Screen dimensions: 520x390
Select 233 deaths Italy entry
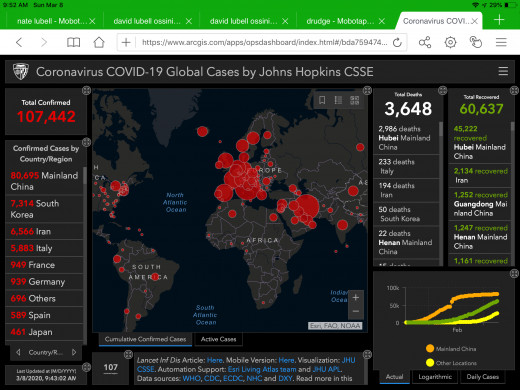coord(406,166)
